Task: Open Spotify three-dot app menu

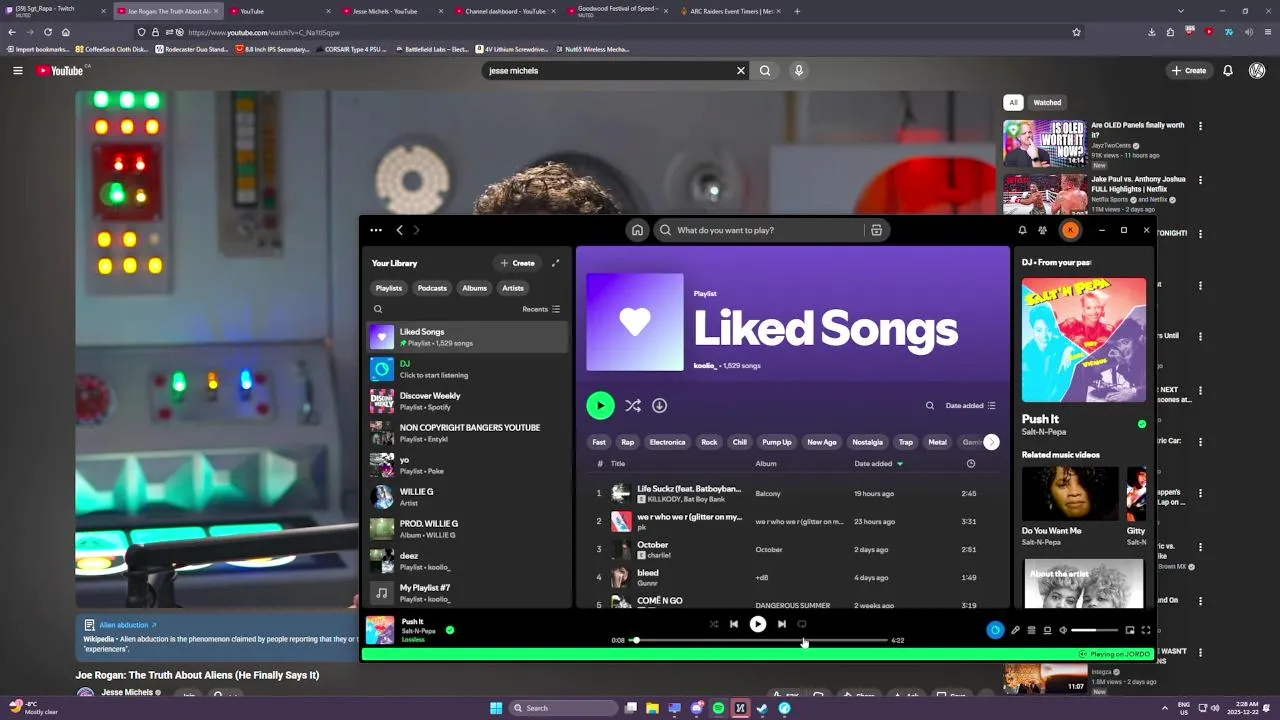Action: pos(376,230)
